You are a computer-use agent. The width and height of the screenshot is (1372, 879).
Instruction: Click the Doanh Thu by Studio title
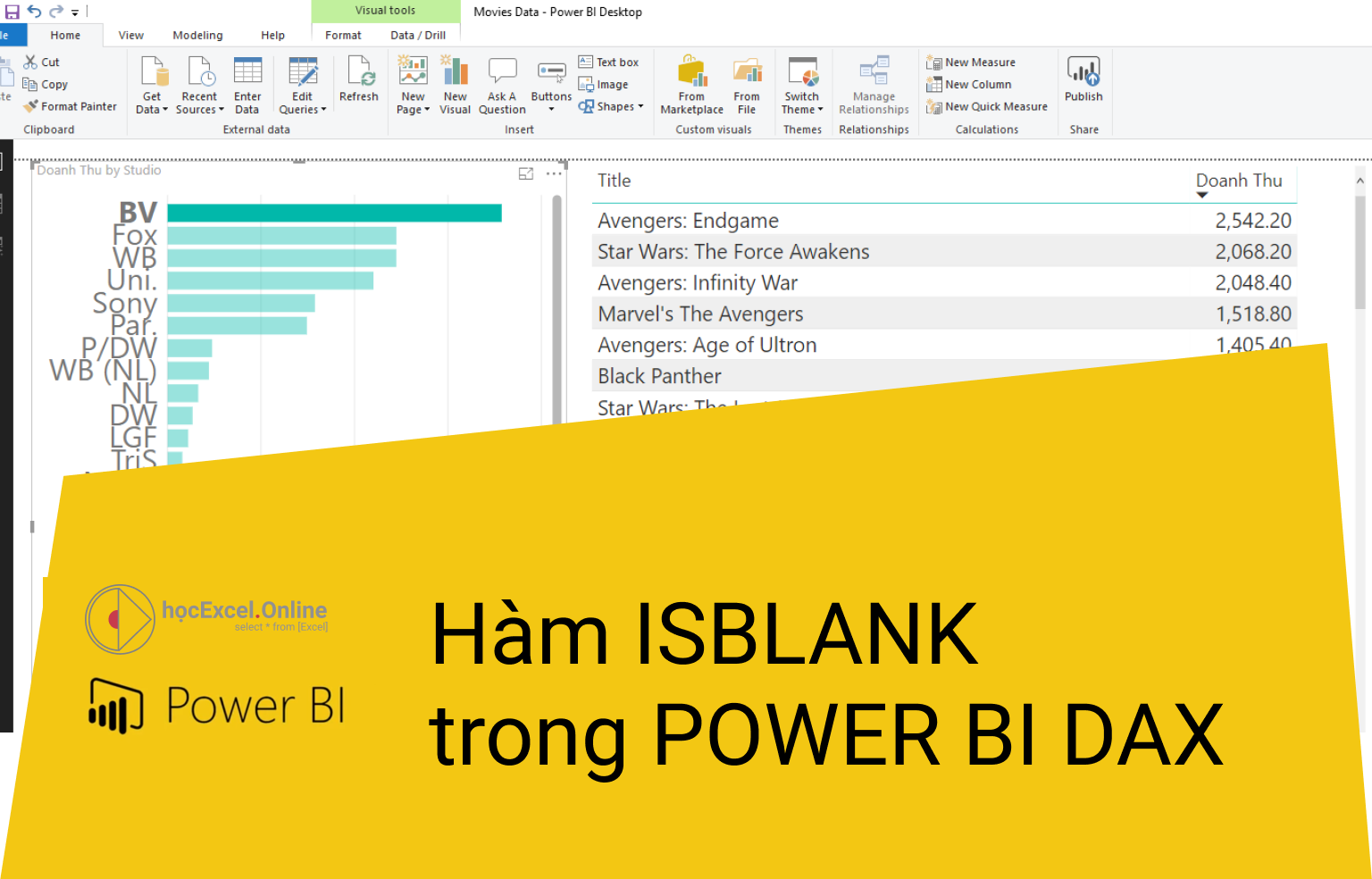99,170
